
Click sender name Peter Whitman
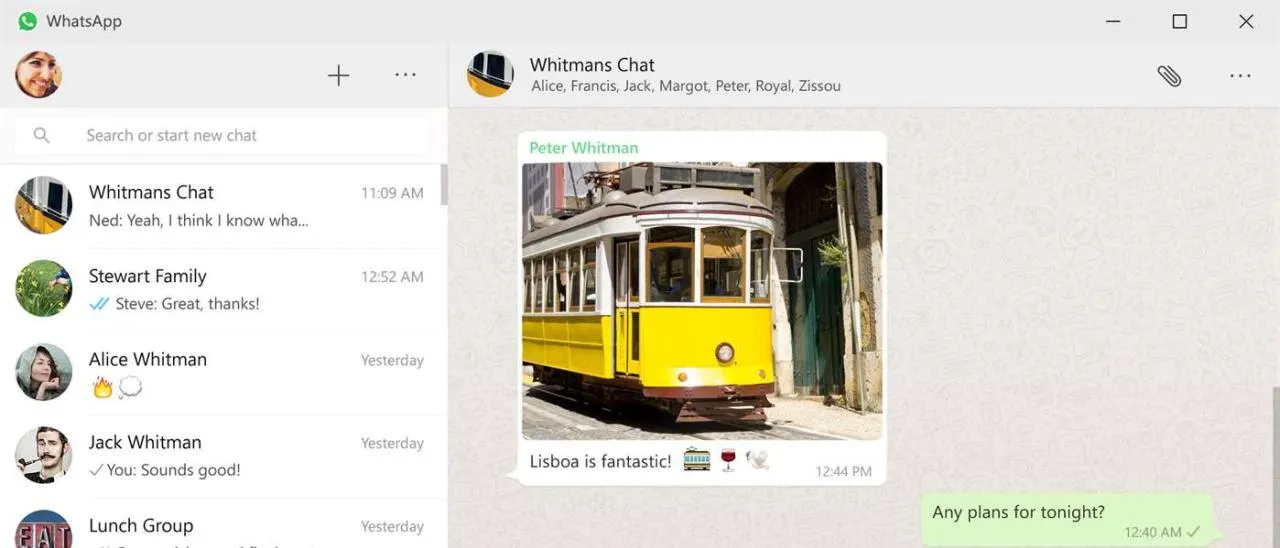pos(583,148)
